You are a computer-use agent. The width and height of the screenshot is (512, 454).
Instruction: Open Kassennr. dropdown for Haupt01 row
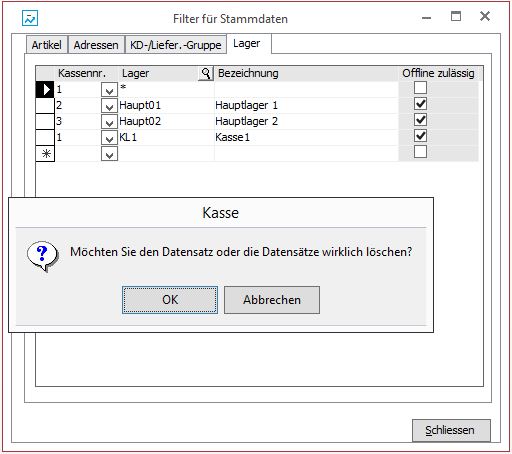109,106
